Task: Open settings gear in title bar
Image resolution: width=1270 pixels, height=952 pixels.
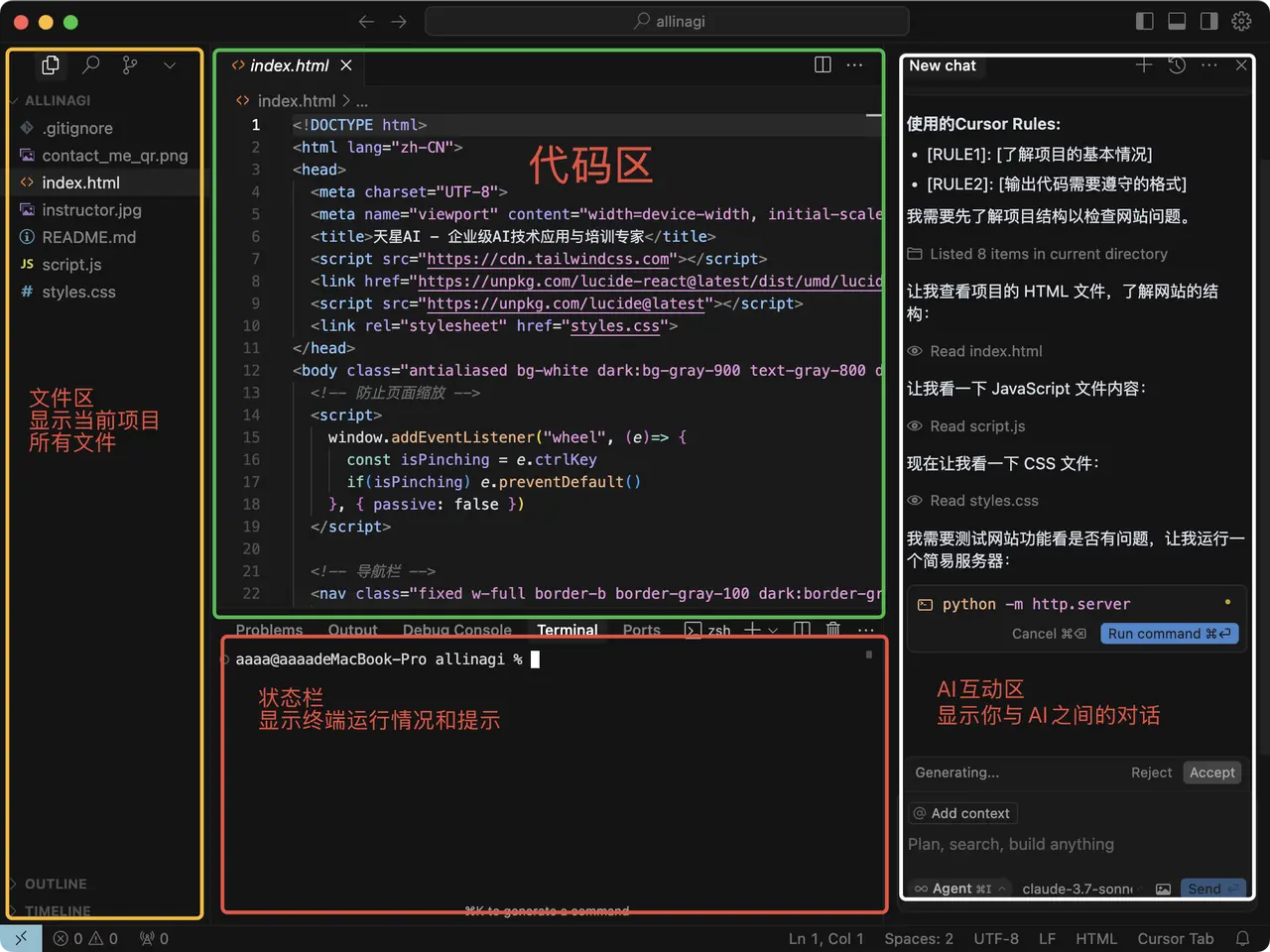Action: point(1241,21)
